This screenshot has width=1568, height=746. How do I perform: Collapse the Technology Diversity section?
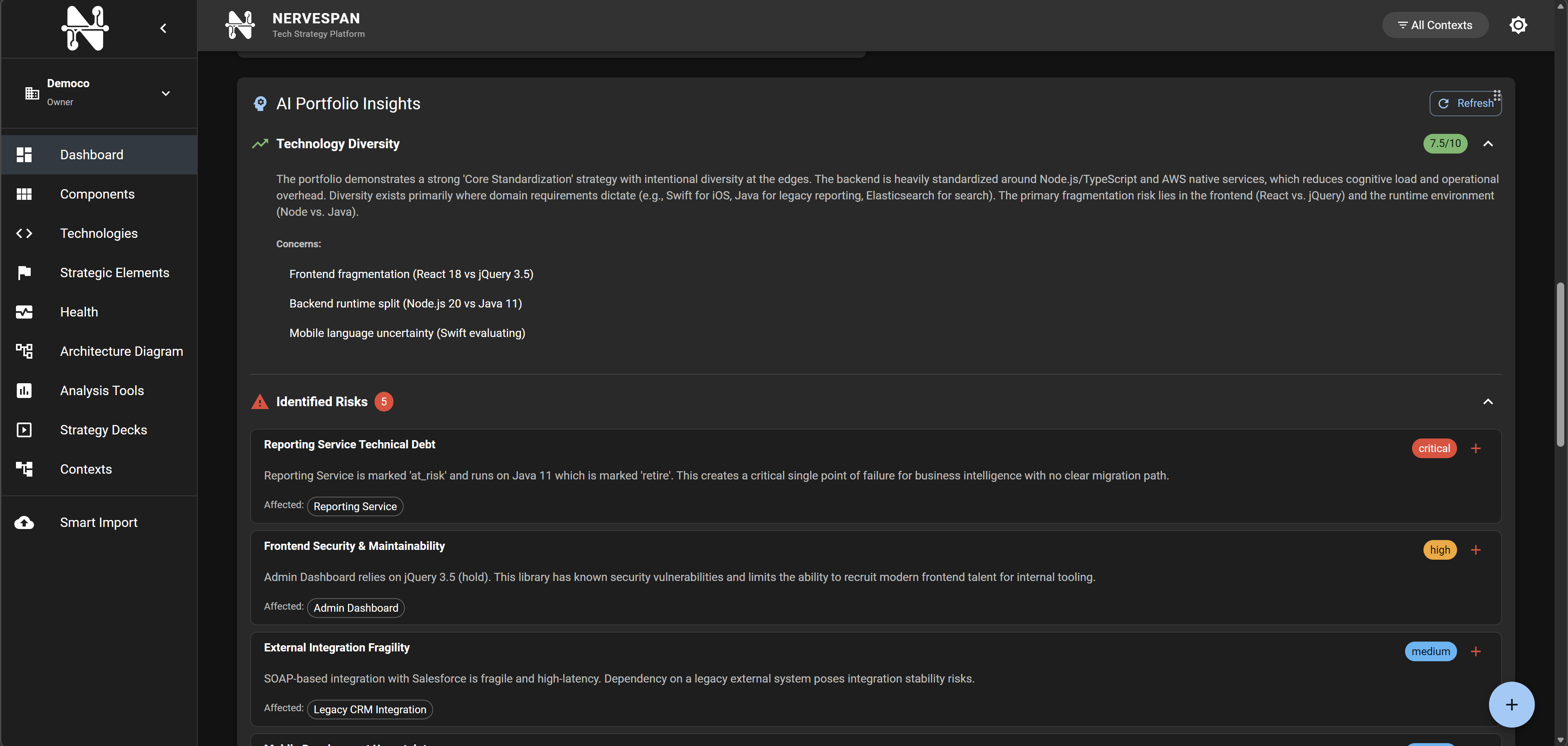[x=1488, y=144]
